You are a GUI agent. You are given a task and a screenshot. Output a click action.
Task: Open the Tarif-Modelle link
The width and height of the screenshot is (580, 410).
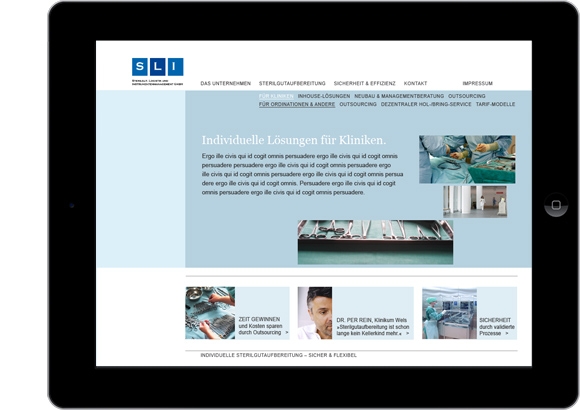point(495,105)
